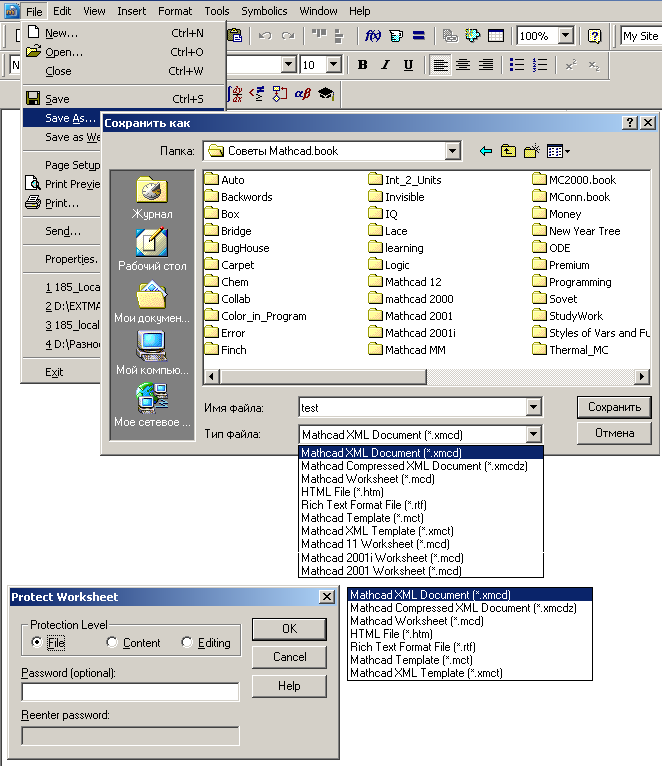Image resolution: width=662 pixels, height=766 pixels.
Task: Create a new folder in the dialog
Action: point(532,151)
